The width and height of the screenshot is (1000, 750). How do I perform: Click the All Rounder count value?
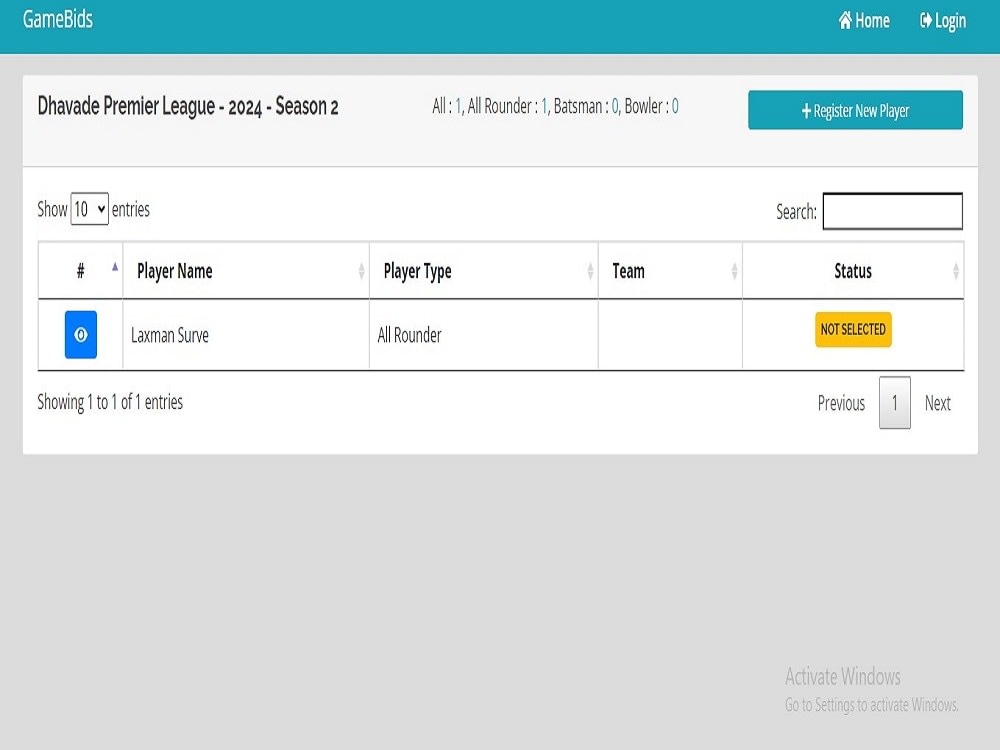coord(544,106)
